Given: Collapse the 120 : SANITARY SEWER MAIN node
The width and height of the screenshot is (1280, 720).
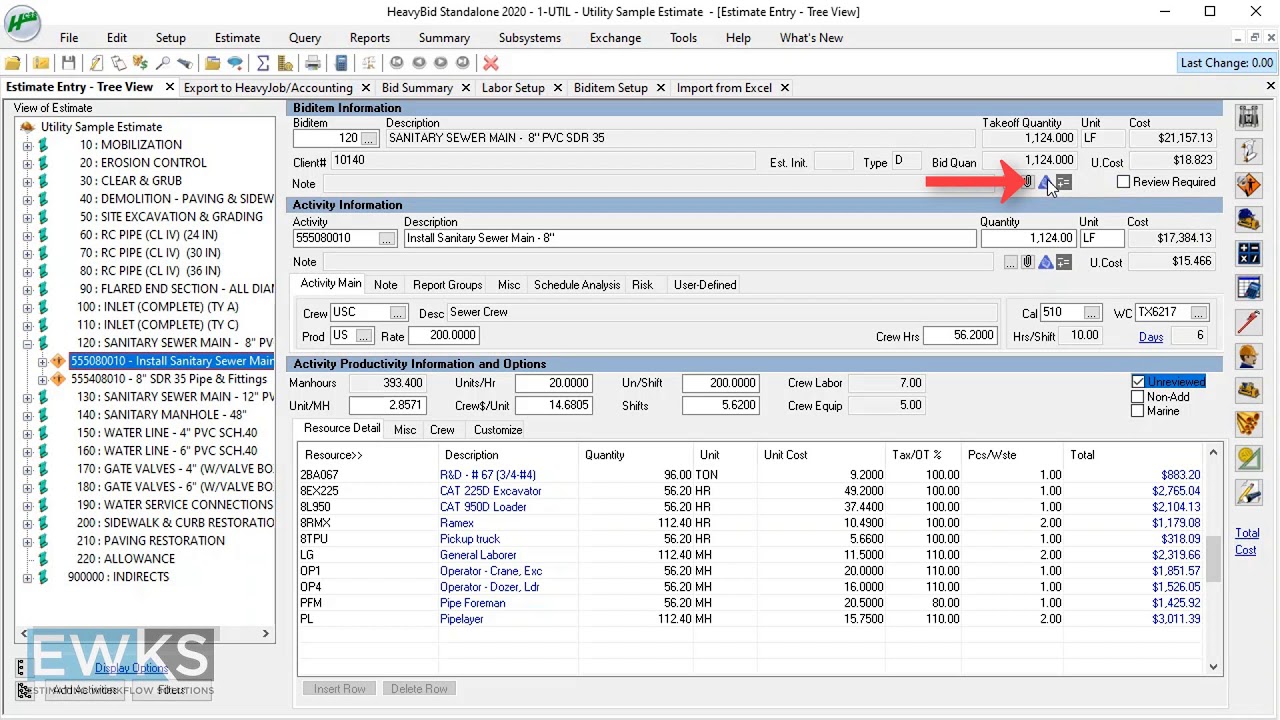Looking at the screenshot, I should (x=27, y=343).
